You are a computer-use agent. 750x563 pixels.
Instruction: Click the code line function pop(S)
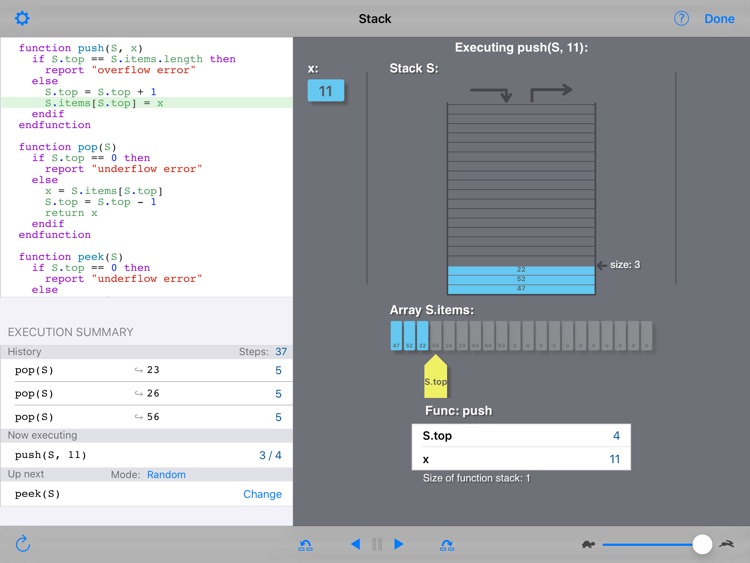point(67,147)
